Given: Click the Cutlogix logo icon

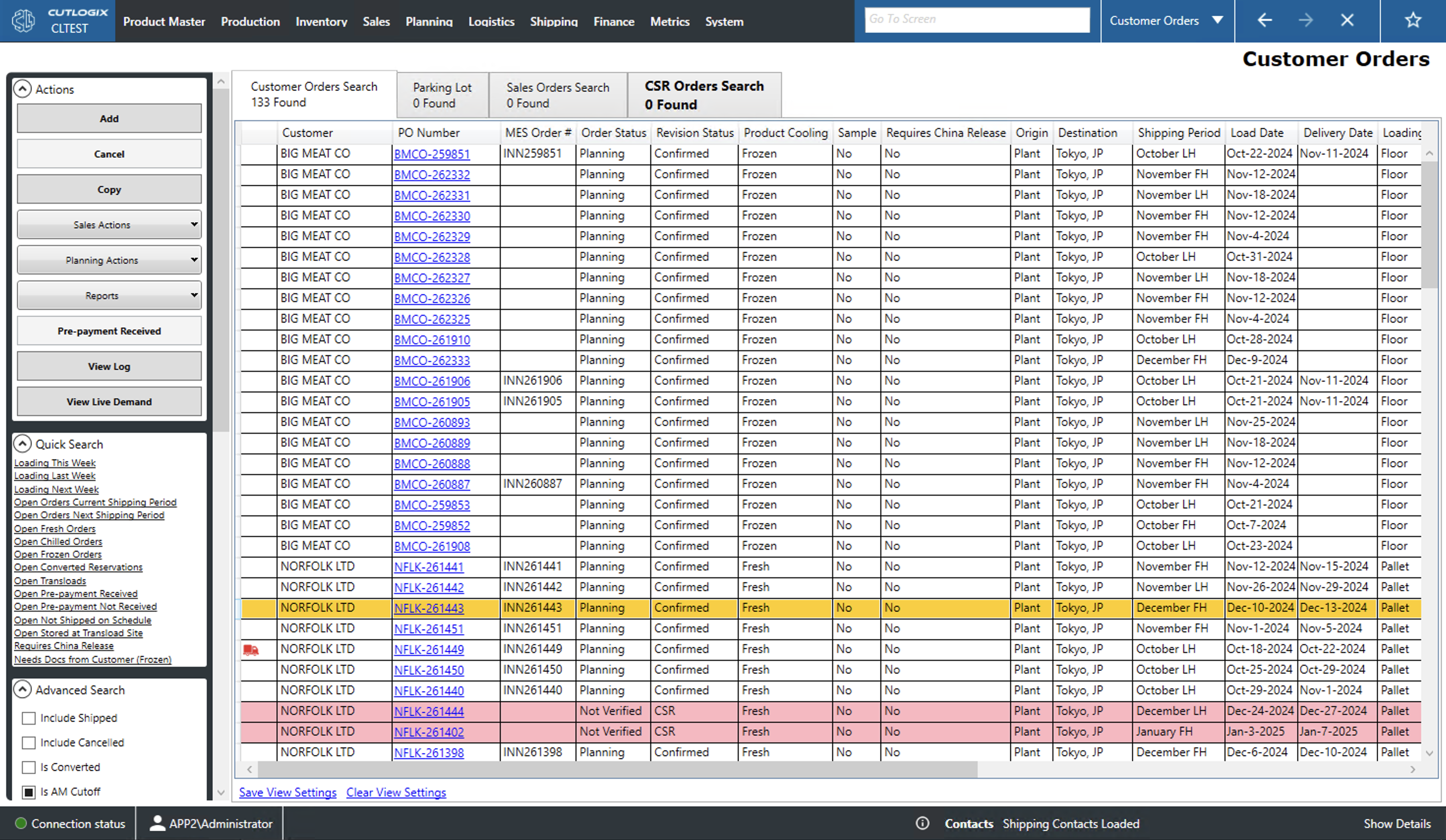Looking at the screenshot, I should click(23, 21).
